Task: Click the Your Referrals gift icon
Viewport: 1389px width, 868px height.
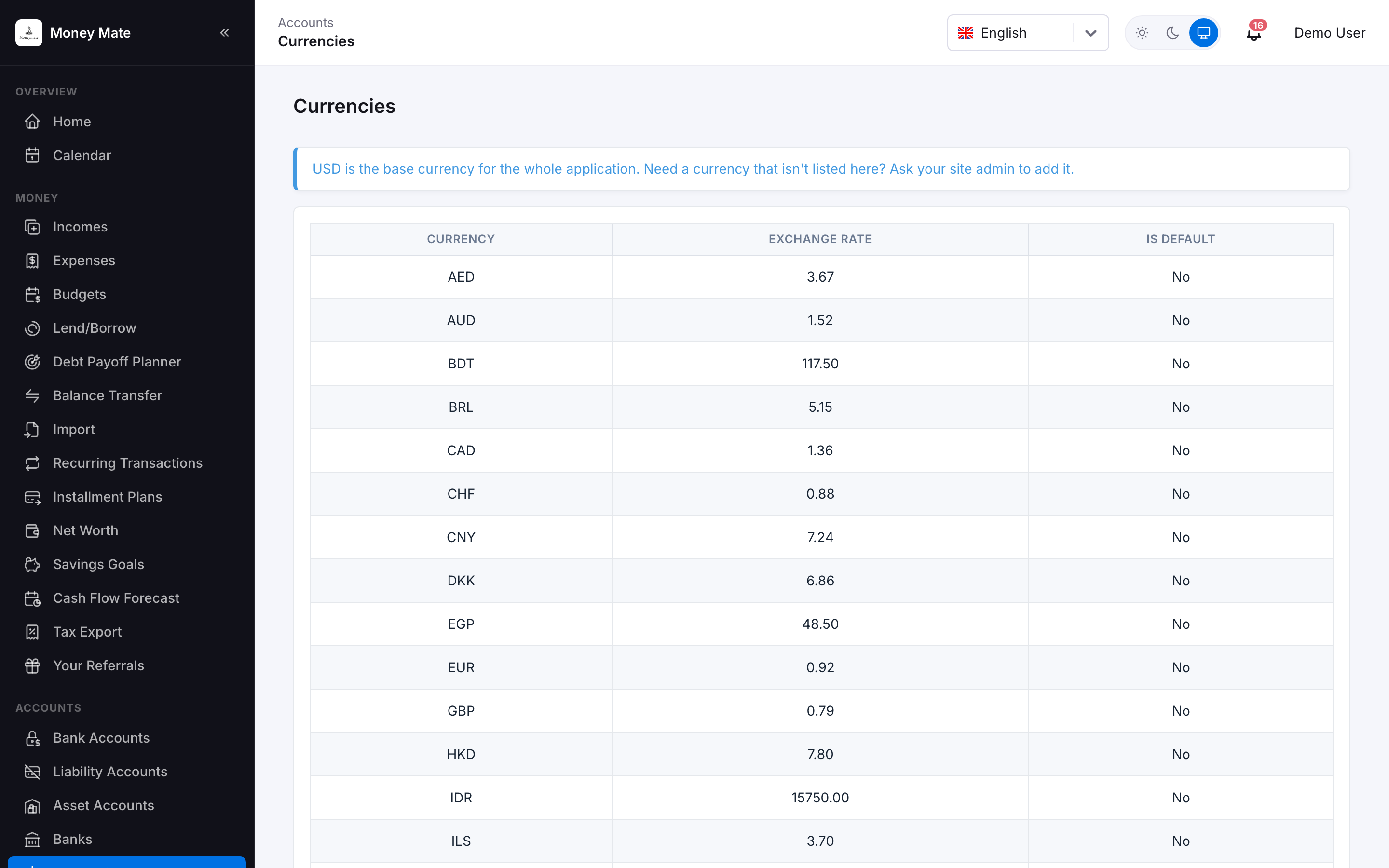Action: point(32,665)
